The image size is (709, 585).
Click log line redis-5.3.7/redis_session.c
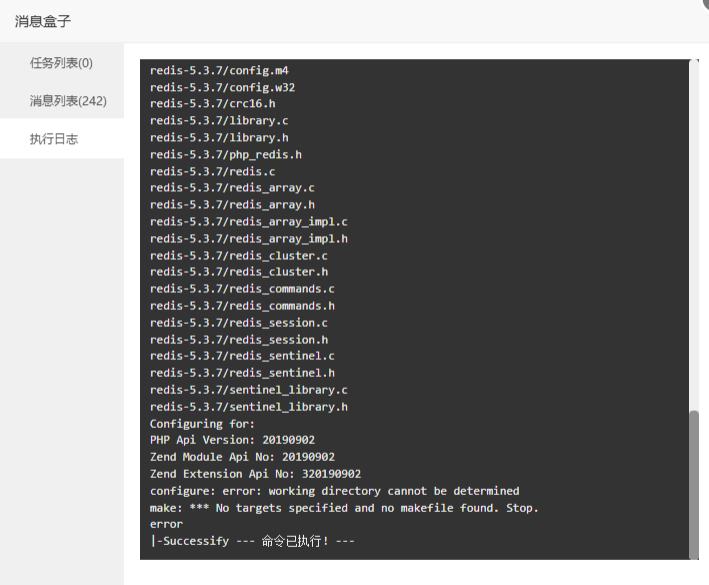point(239,323)
